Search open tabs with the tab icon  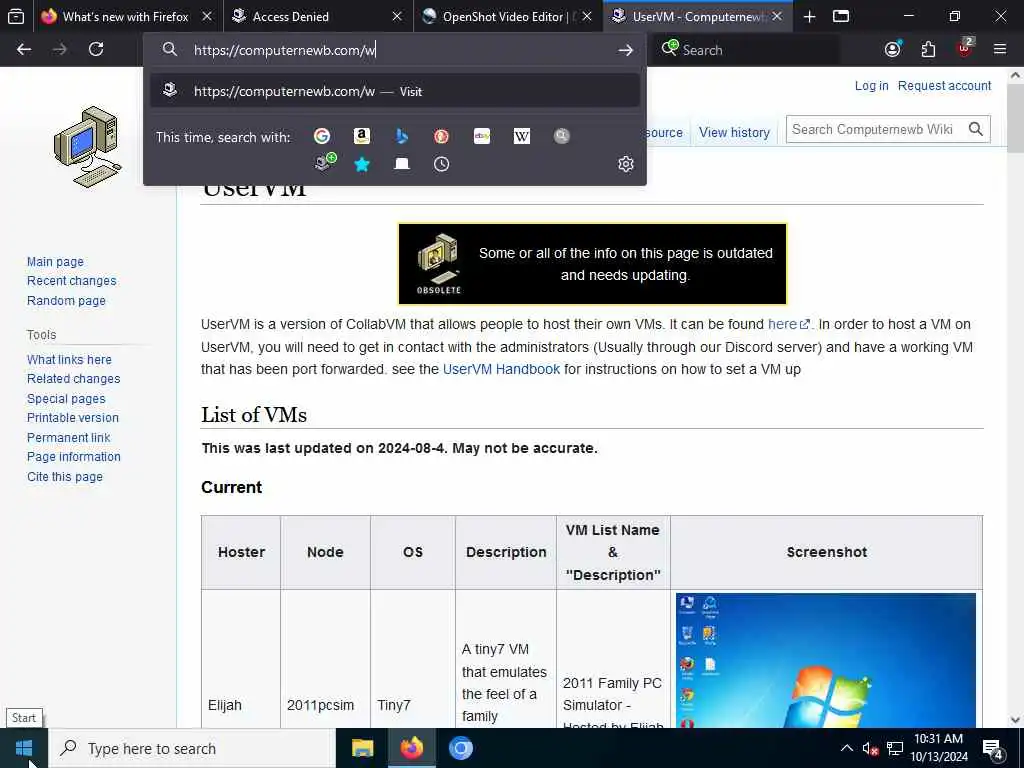[x=402, y=164]
